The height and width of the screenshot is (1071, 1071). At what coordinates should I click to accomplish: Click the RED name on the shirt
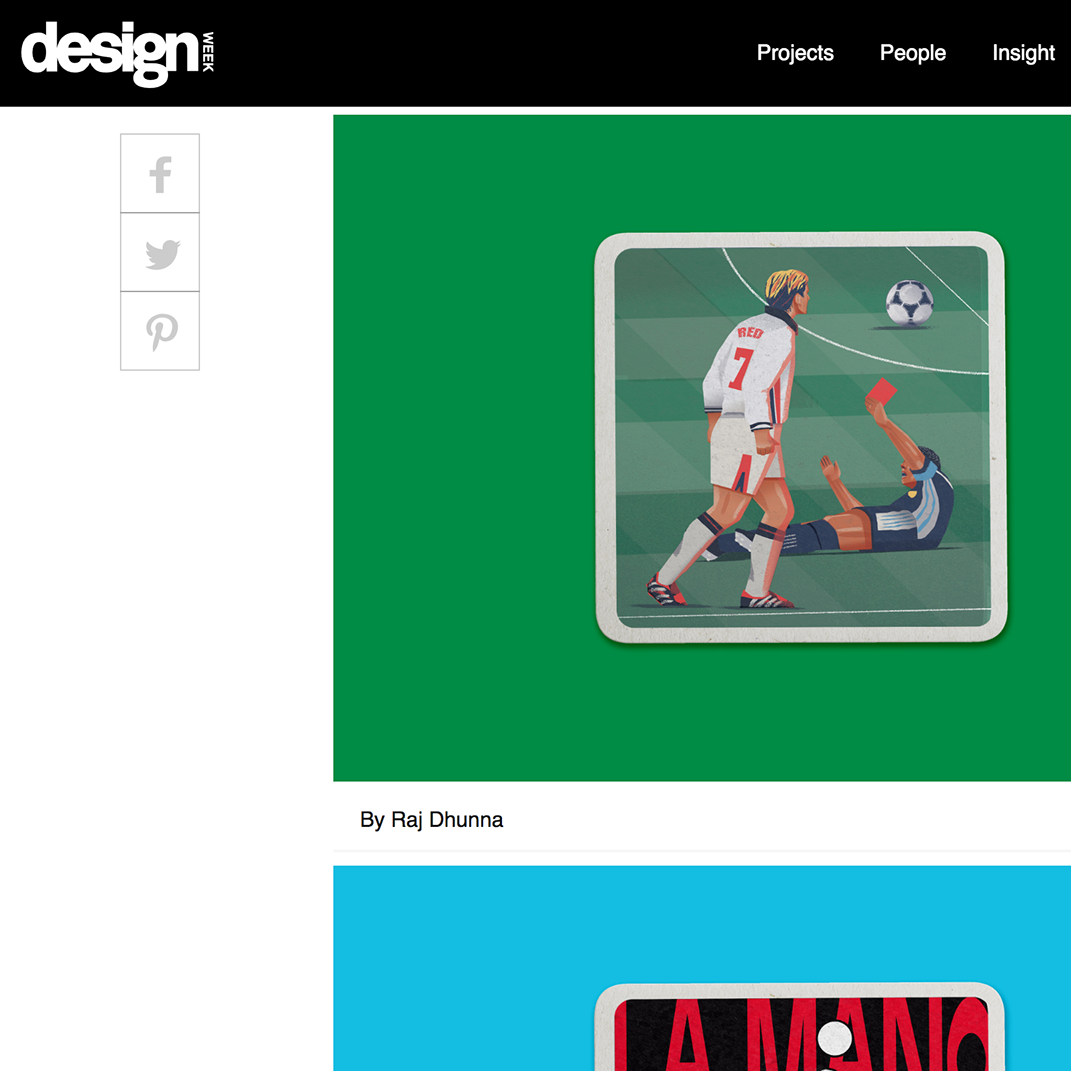(749, 333)
